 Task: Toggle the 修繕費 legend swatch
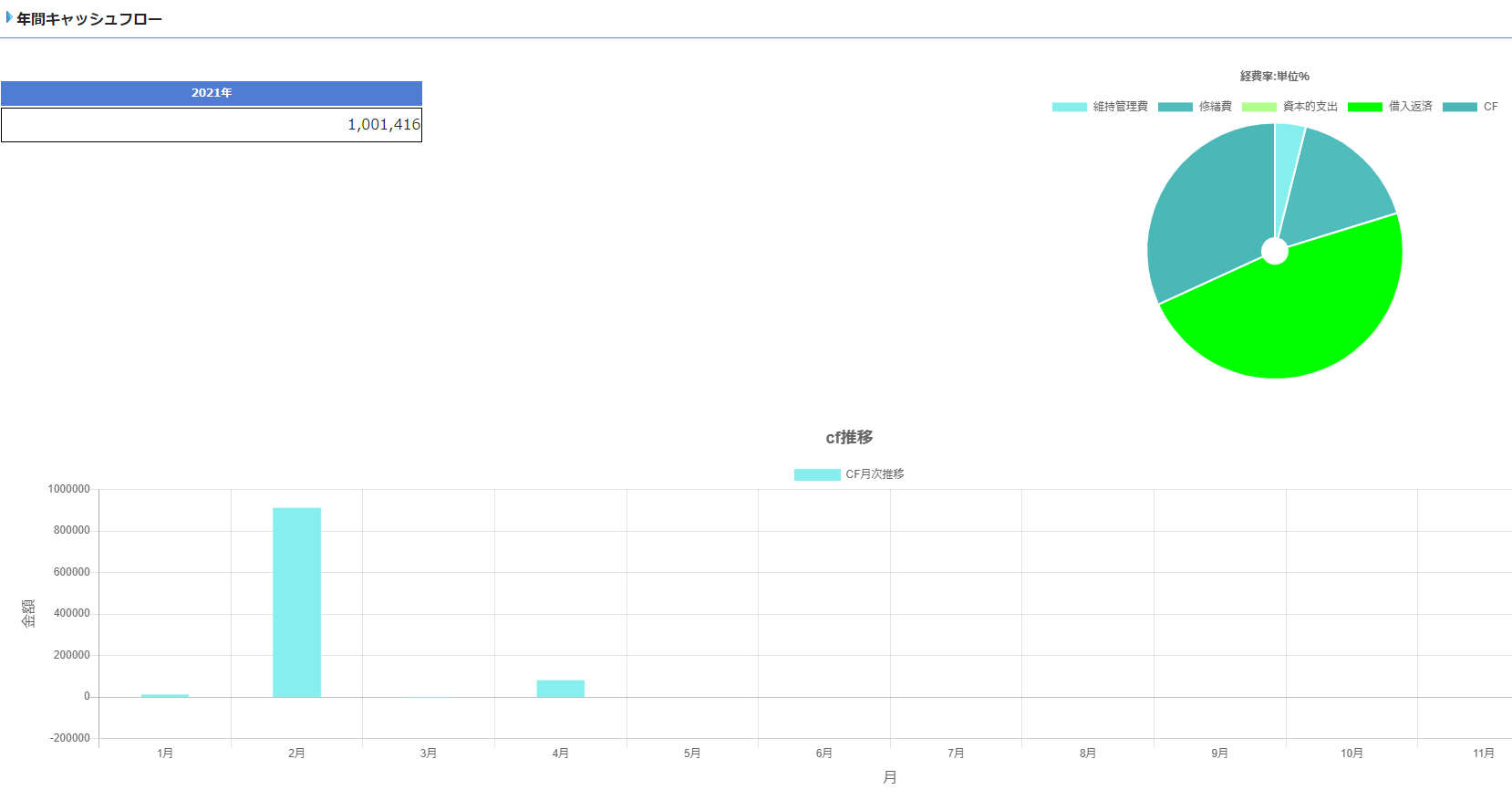[1175, 107]
